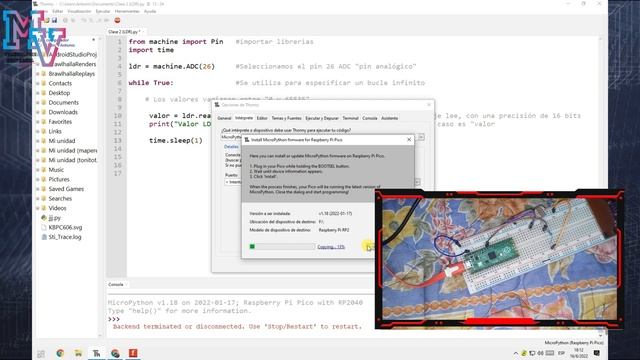Screen dimensions: 640x360
Task: Close the Install MicroPython firmware dialog
Action: coord(409,140)
